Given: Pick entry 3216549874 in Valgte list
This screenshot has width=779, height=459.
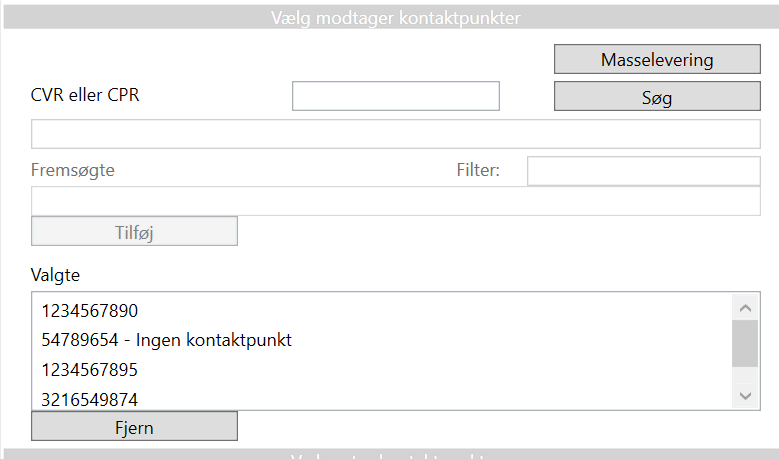Looking at the screenshot, I should point(90,399).
